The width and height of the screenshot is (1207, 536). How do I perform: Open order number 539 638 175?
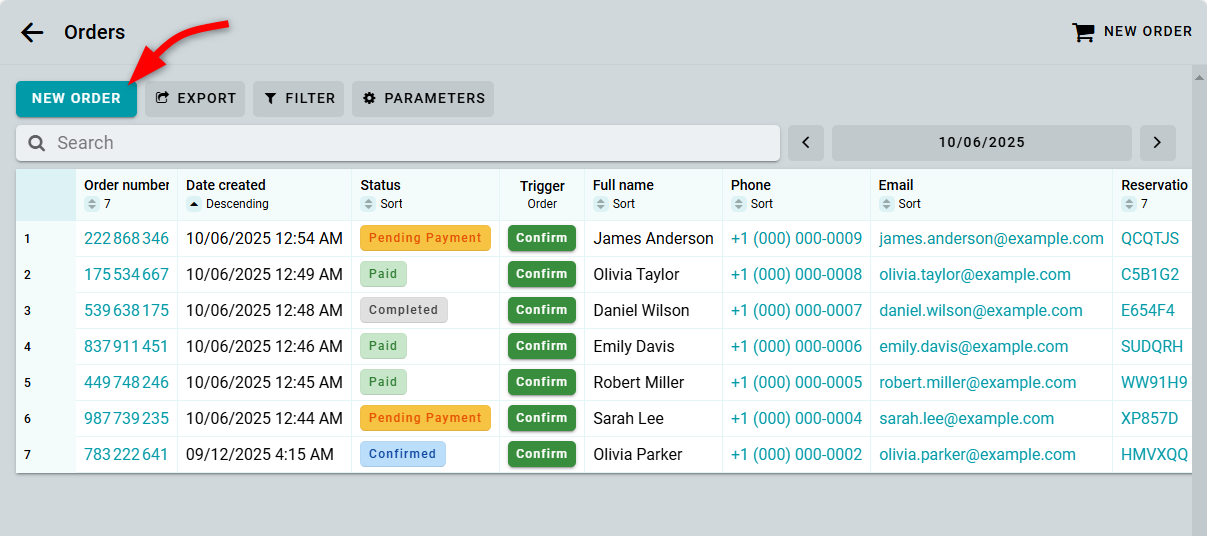tap(126, 310)
